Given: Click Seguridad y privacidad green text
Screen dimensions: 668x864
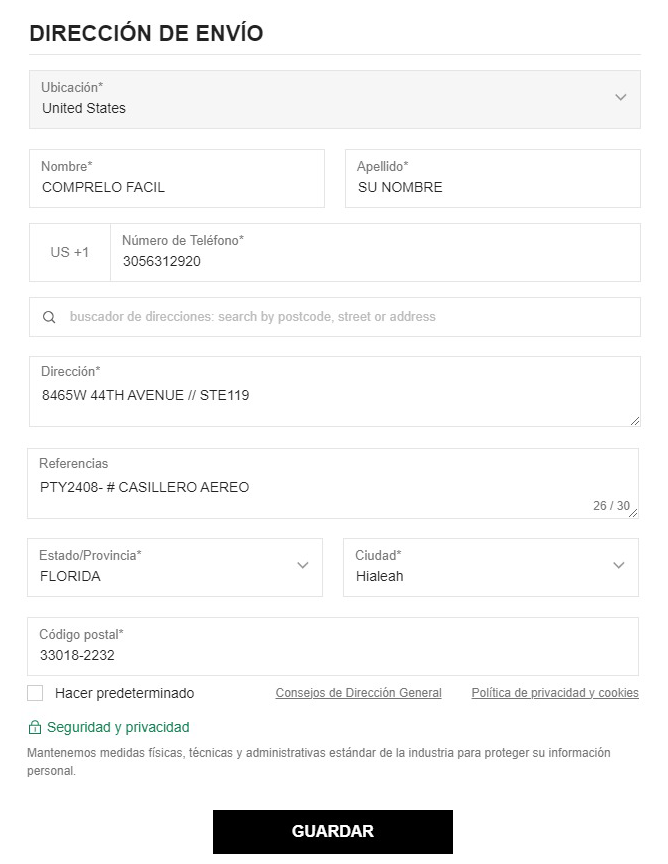Looking at the screenshot, I should [118, 727].
